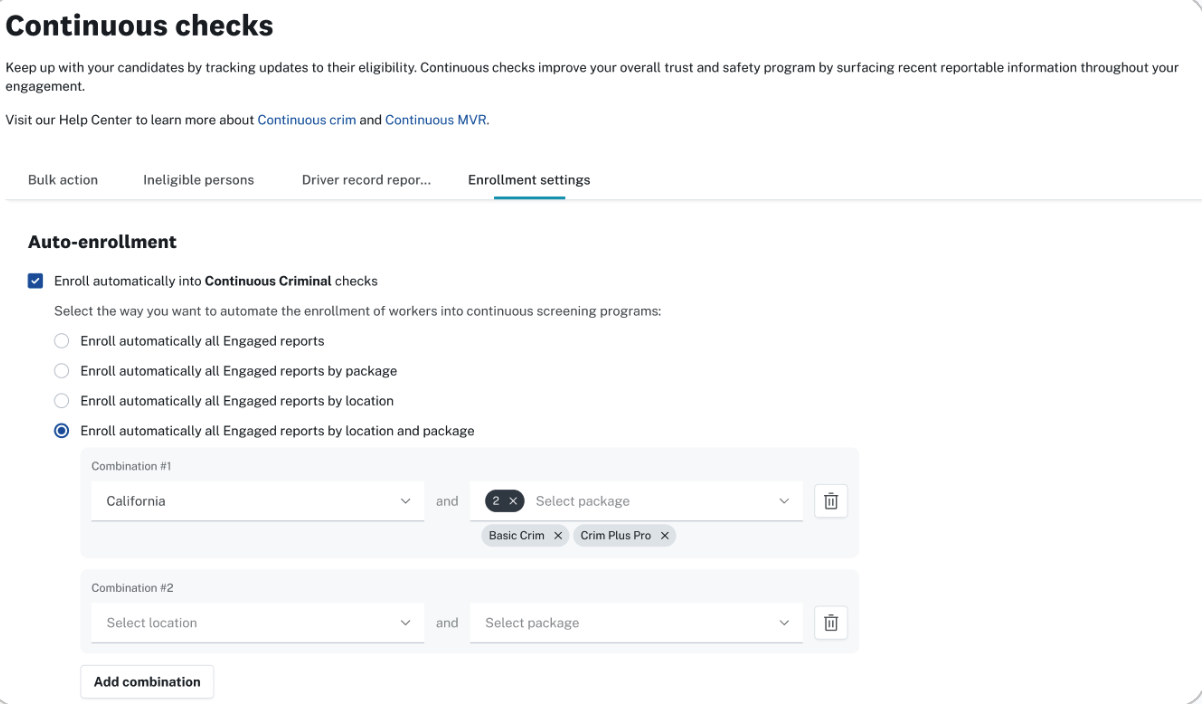Open the Continuous crim help link
This screenshot has width=1202, height=704.
pos(306,120)
